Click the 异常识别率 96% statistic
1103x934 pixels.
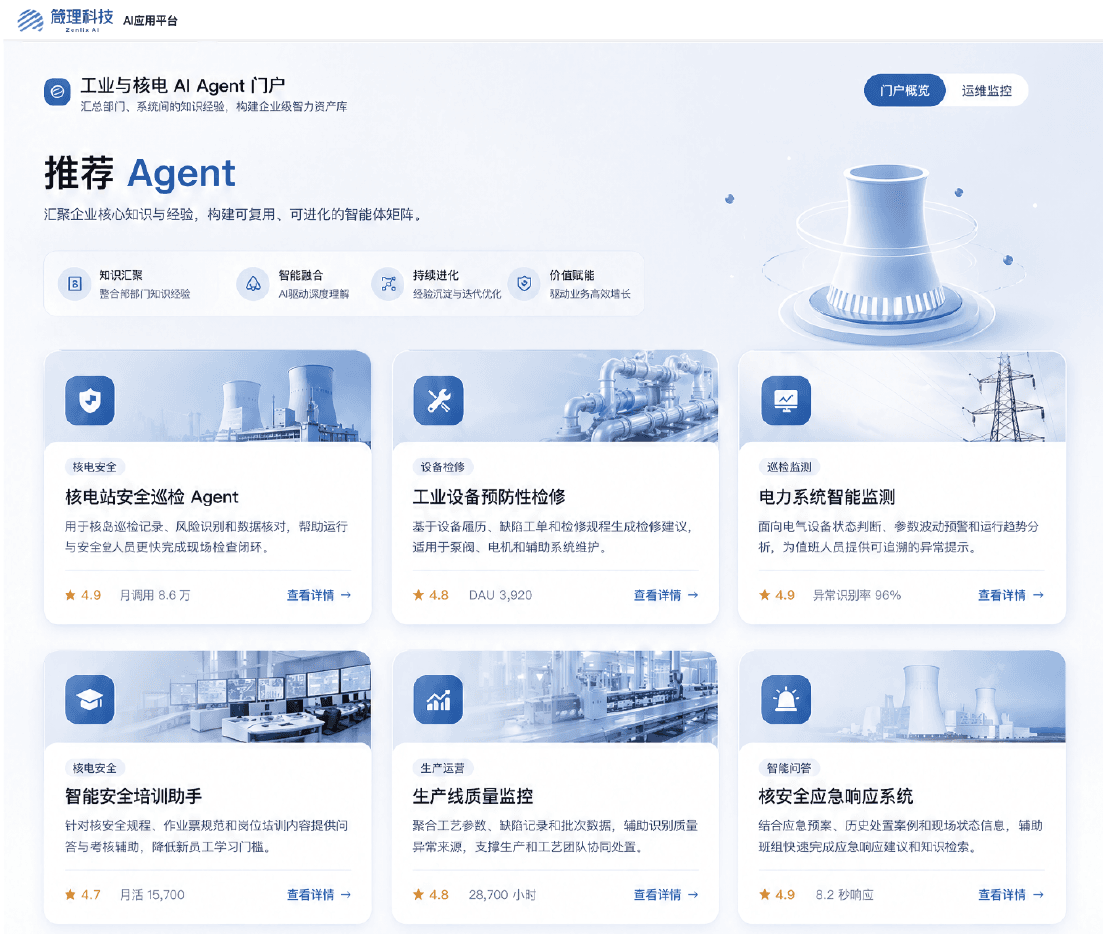(857, 596)
